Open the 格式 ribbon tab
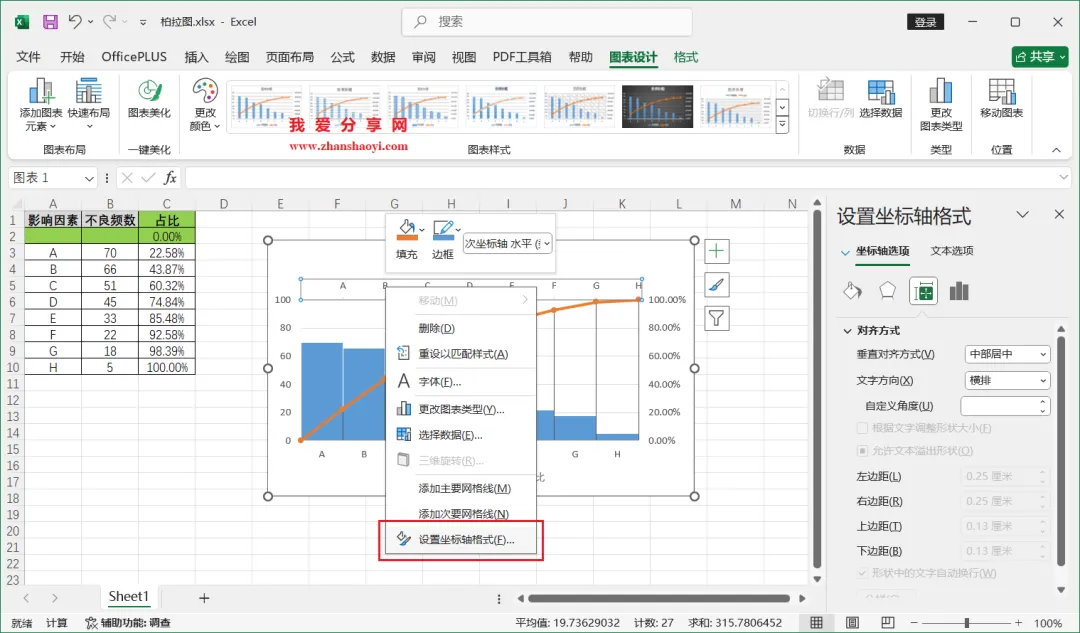The image size is (1080, 633). click(685, 57)
